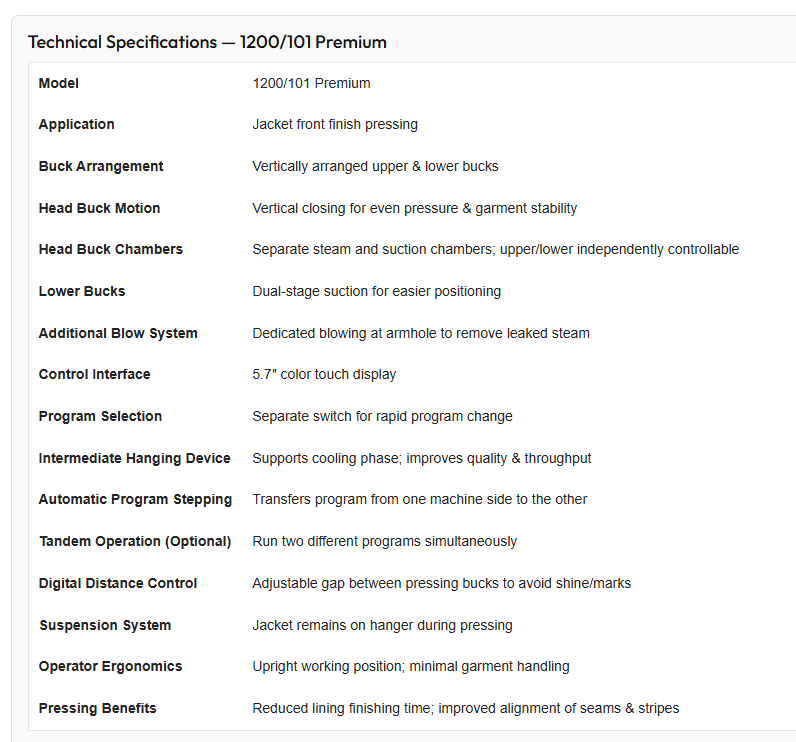Select the Operator Ergonomics label
Screen dimensions: 796x742
110,666
